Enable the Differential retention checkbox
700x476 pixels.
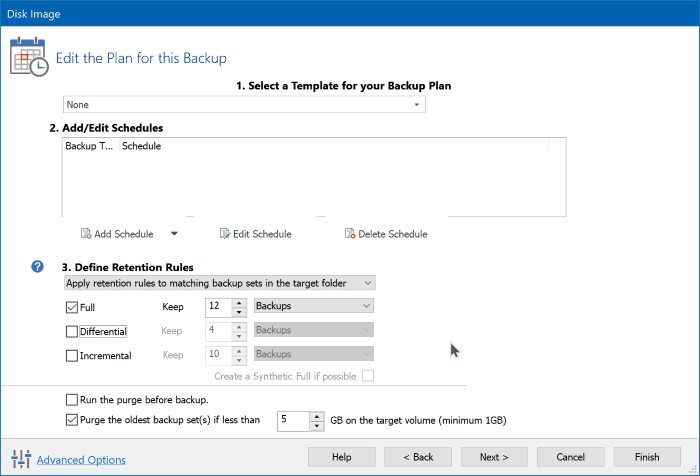click(x=71, y=331)
